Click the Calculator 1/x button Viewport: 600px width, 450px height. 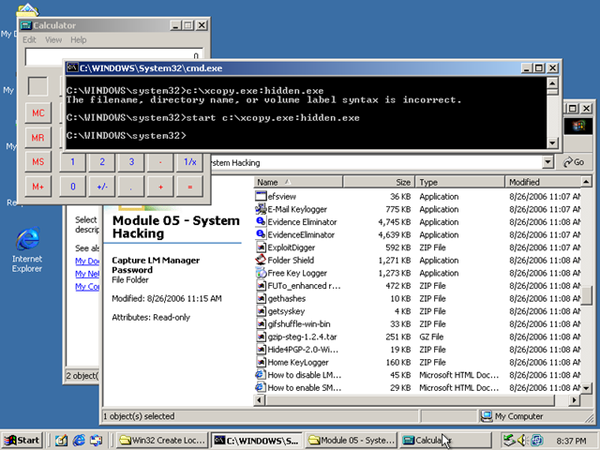pyautogui.click(x=190, y=162)
